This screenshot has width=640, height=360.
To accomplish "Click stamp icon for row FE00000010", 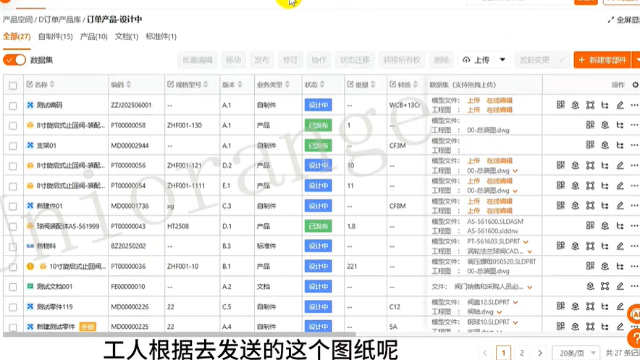I will click(x=590, y=286).
